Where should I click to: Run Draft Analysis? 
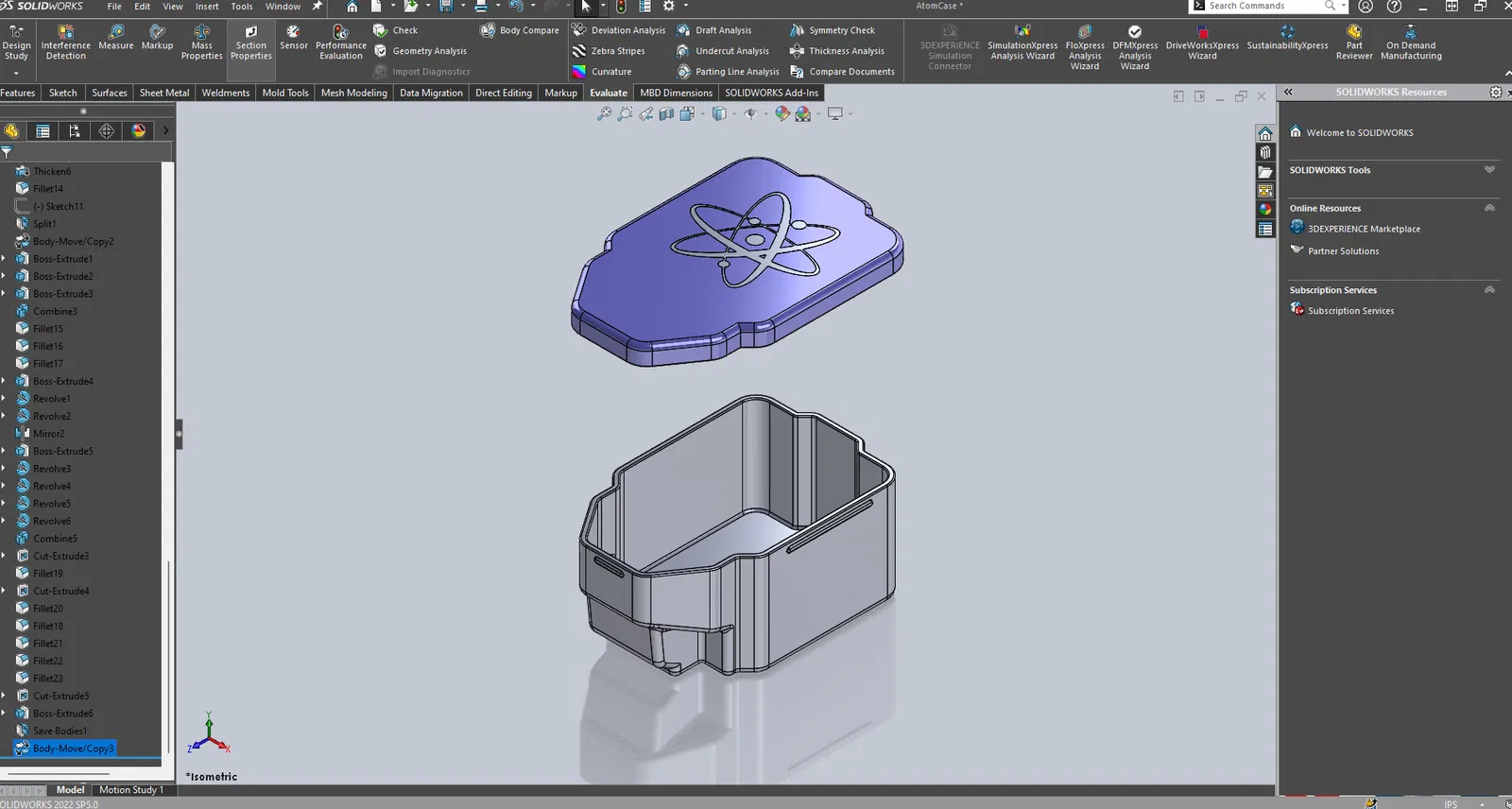[x=714, y=30]
